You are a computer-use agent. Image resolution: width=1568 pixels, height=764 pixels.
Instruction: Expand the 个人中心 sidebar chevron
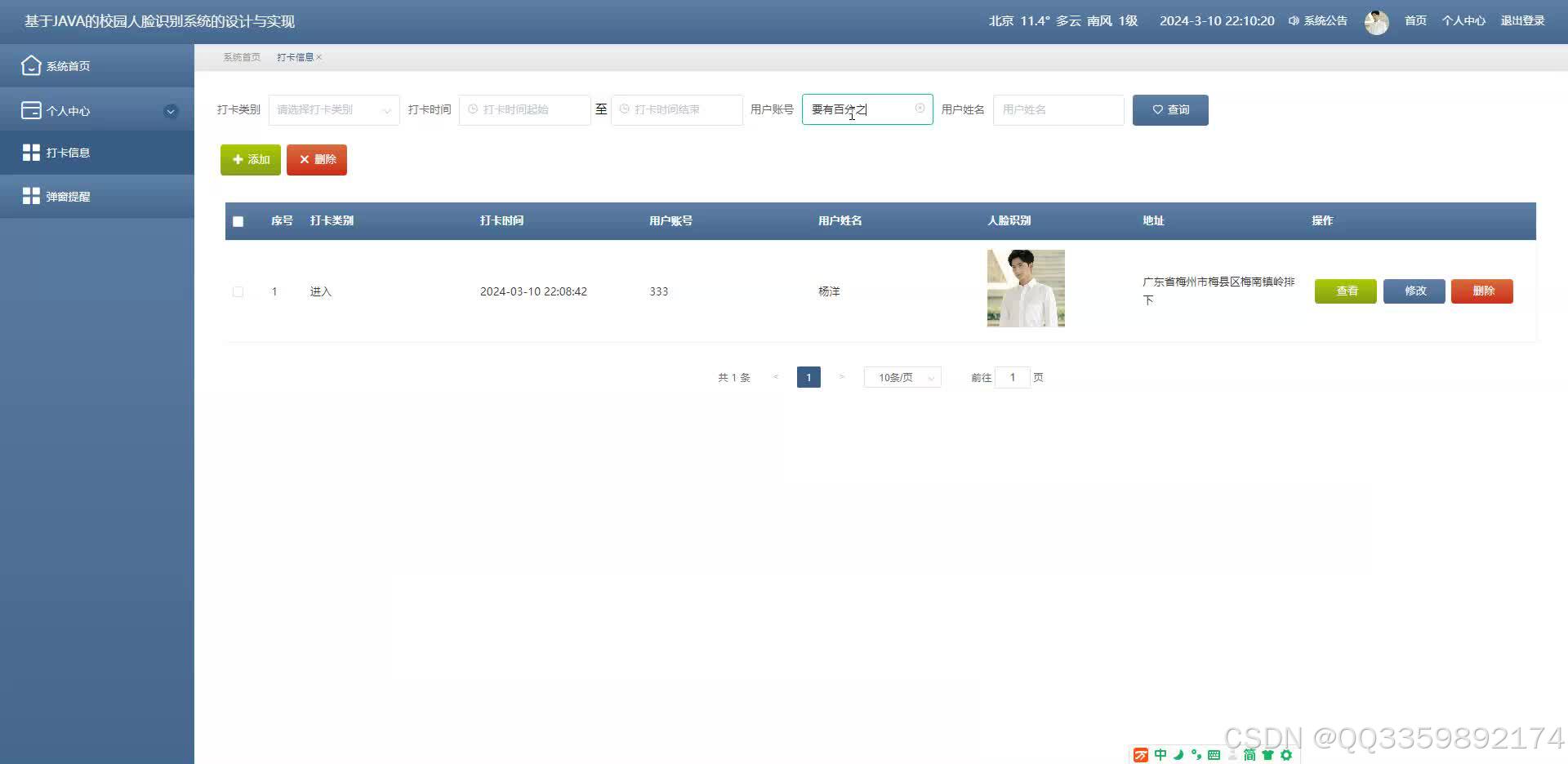click(171, 111)
